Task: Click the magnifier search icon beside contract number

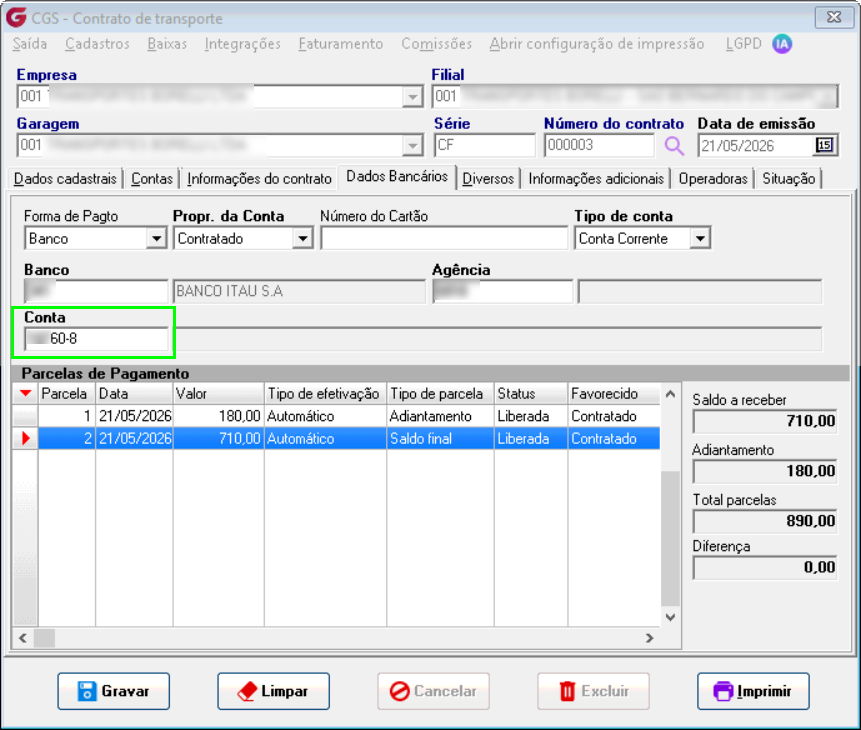Action: point(674,146)
